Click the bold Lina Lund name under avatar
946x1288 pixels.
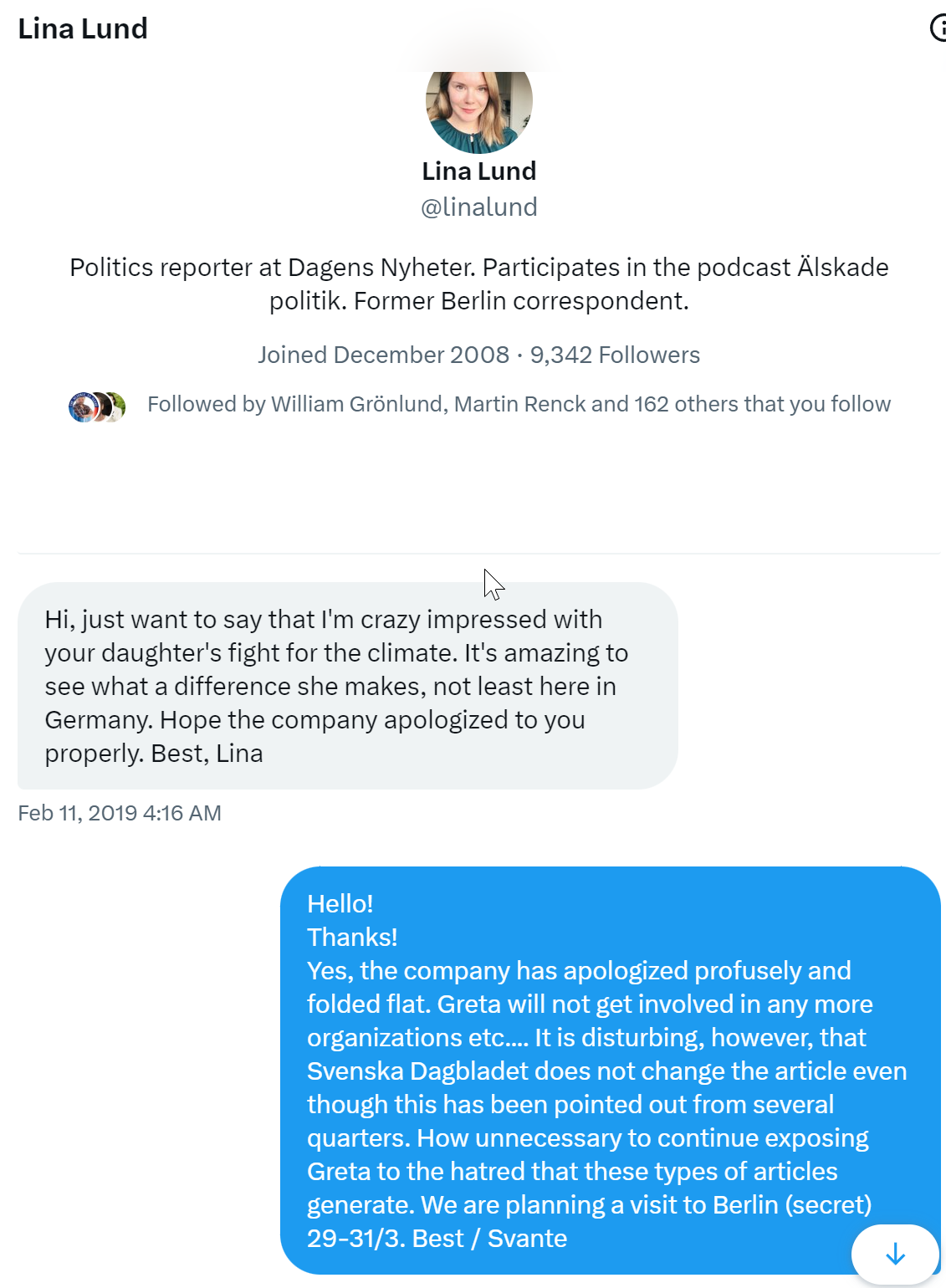click(x=478, y=171)
